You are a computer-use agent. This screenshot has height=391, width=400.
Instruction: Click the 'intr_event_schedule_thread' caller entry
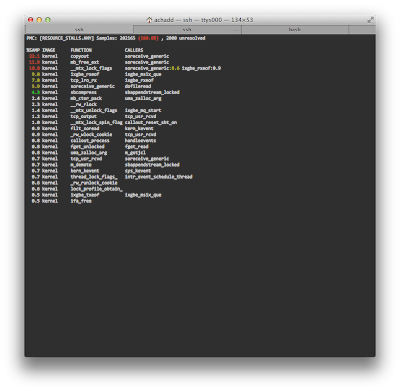pos(159,177)
